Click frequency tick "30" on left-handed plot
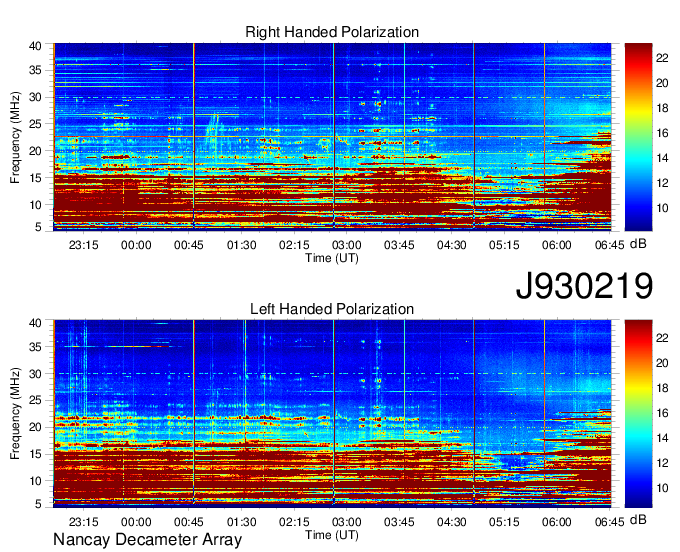 pyautogui.click(x=35, y=374)
